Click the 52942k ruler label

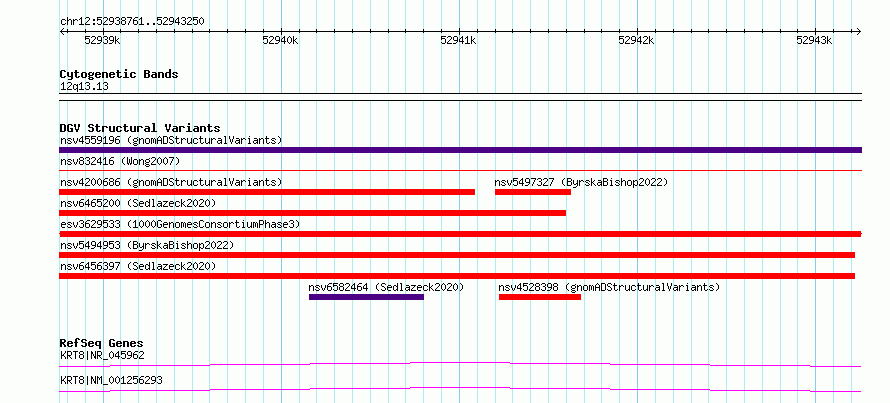click(636, 40)
